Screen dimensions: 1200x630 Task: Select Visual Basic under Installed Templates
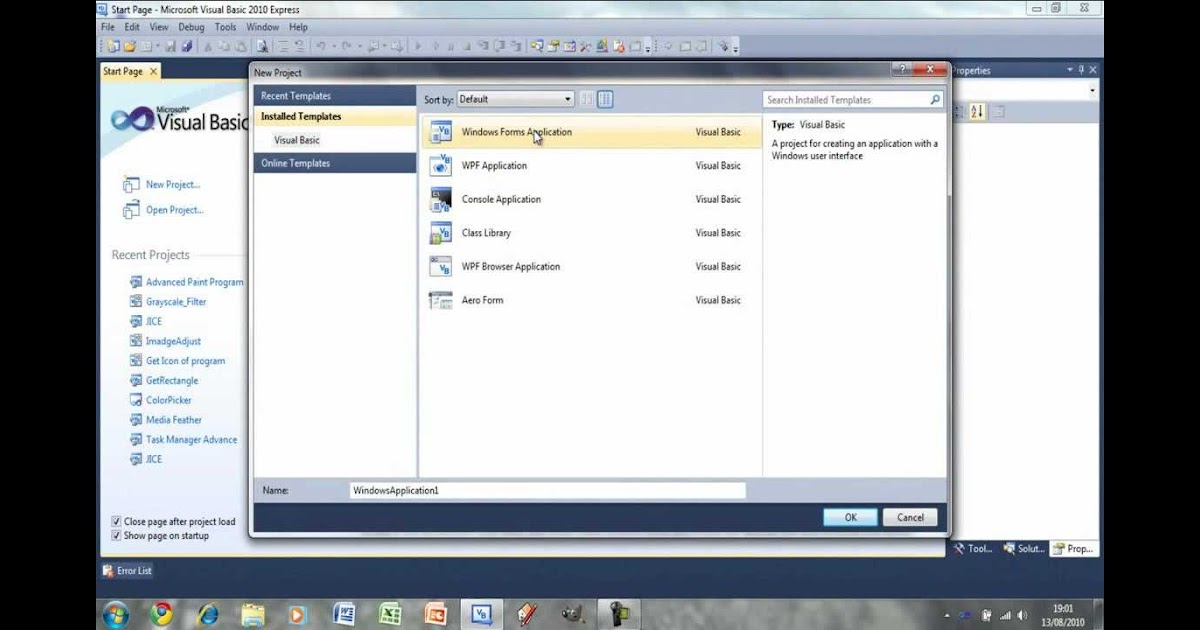click(x=297, y=140)
